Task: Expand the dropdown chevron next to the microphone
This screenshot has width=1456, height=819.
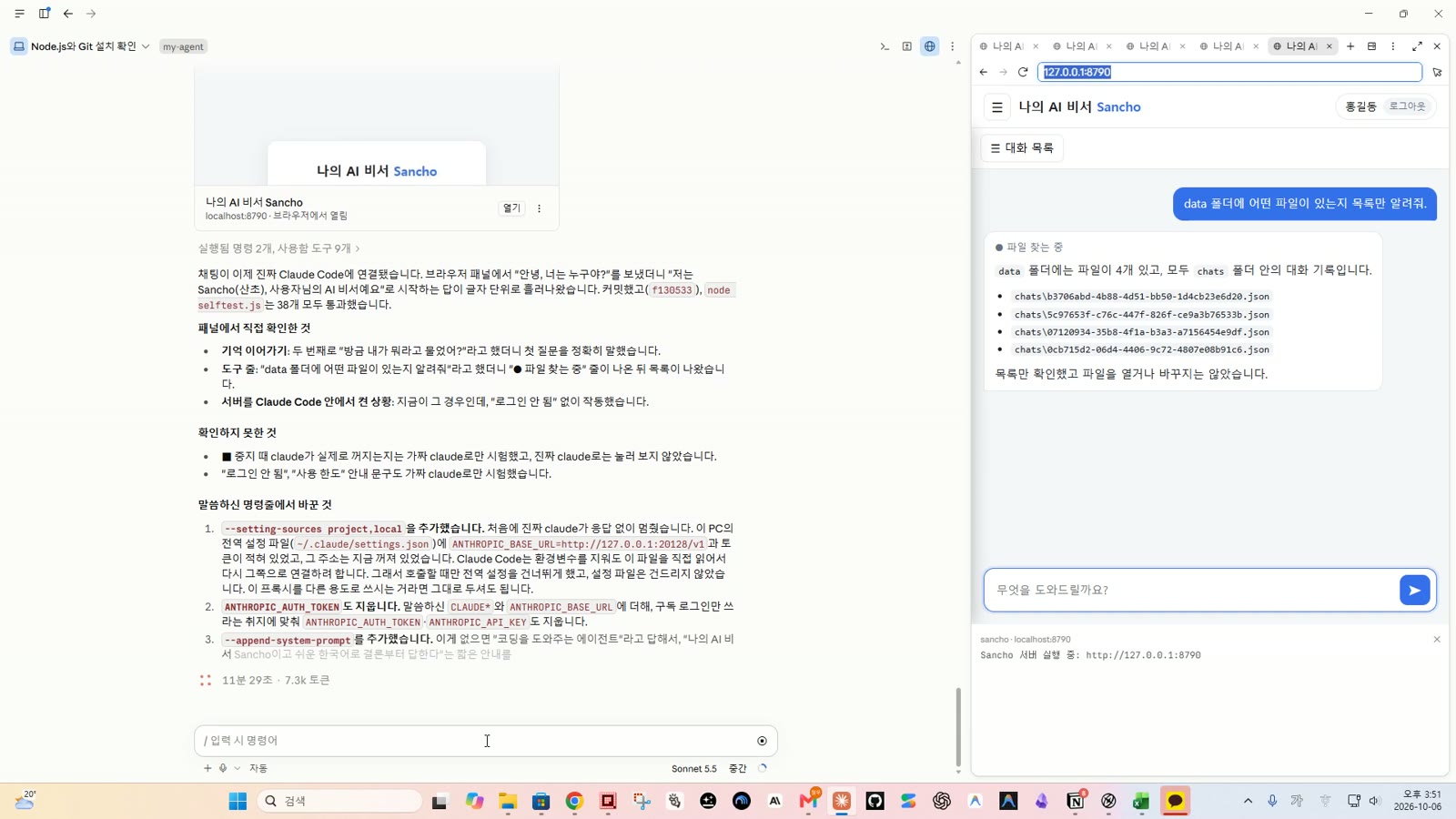Action: [x=238, y=768]
